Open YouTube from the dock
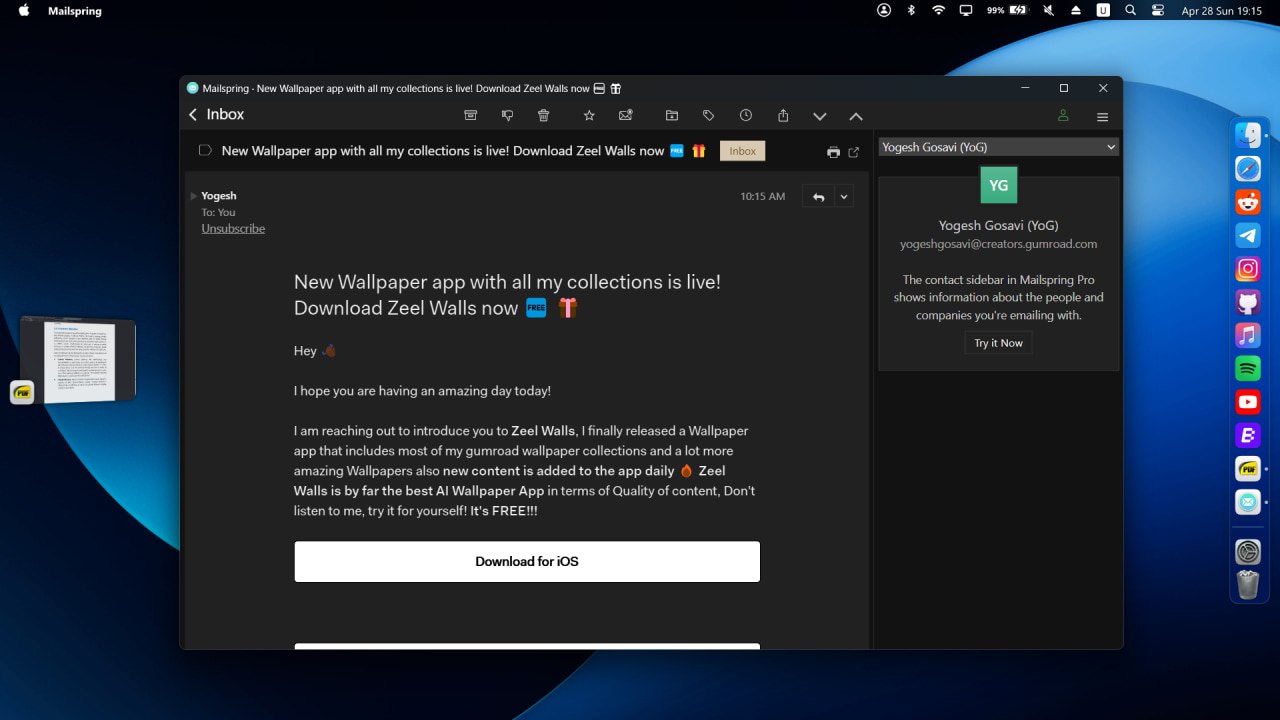Viewport: 1280px width, 720px height. point(1248,402)
